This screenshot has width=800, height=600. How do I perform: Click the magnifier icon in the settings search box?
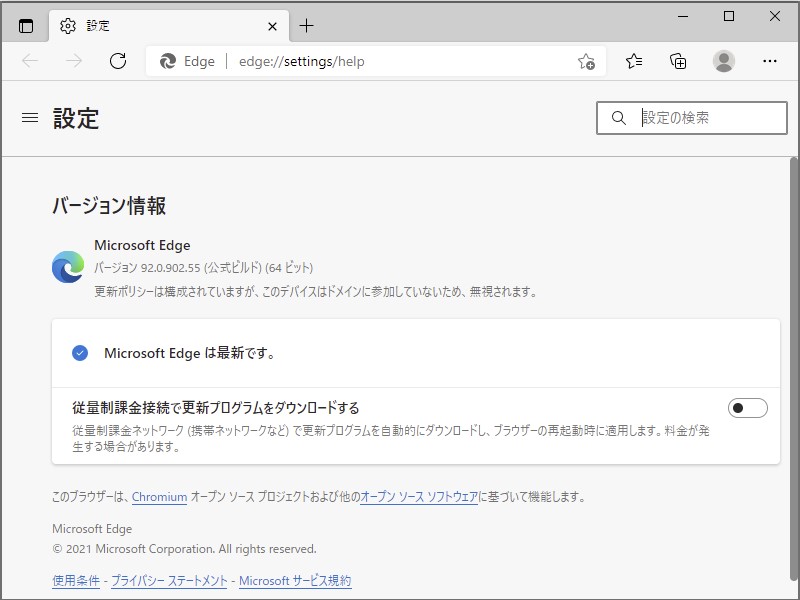pyautogui.click(x=618, y=118)
